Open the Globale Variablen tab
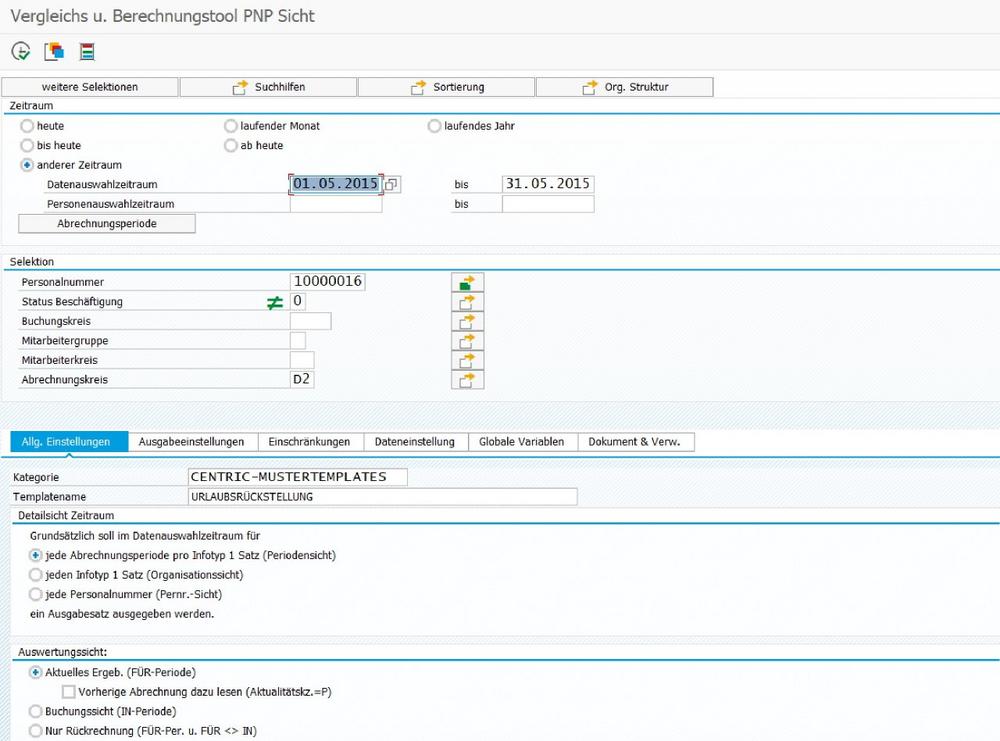The height and width of the screenshot is (741, 1000). pyautogui.click(x=521, y=442)
